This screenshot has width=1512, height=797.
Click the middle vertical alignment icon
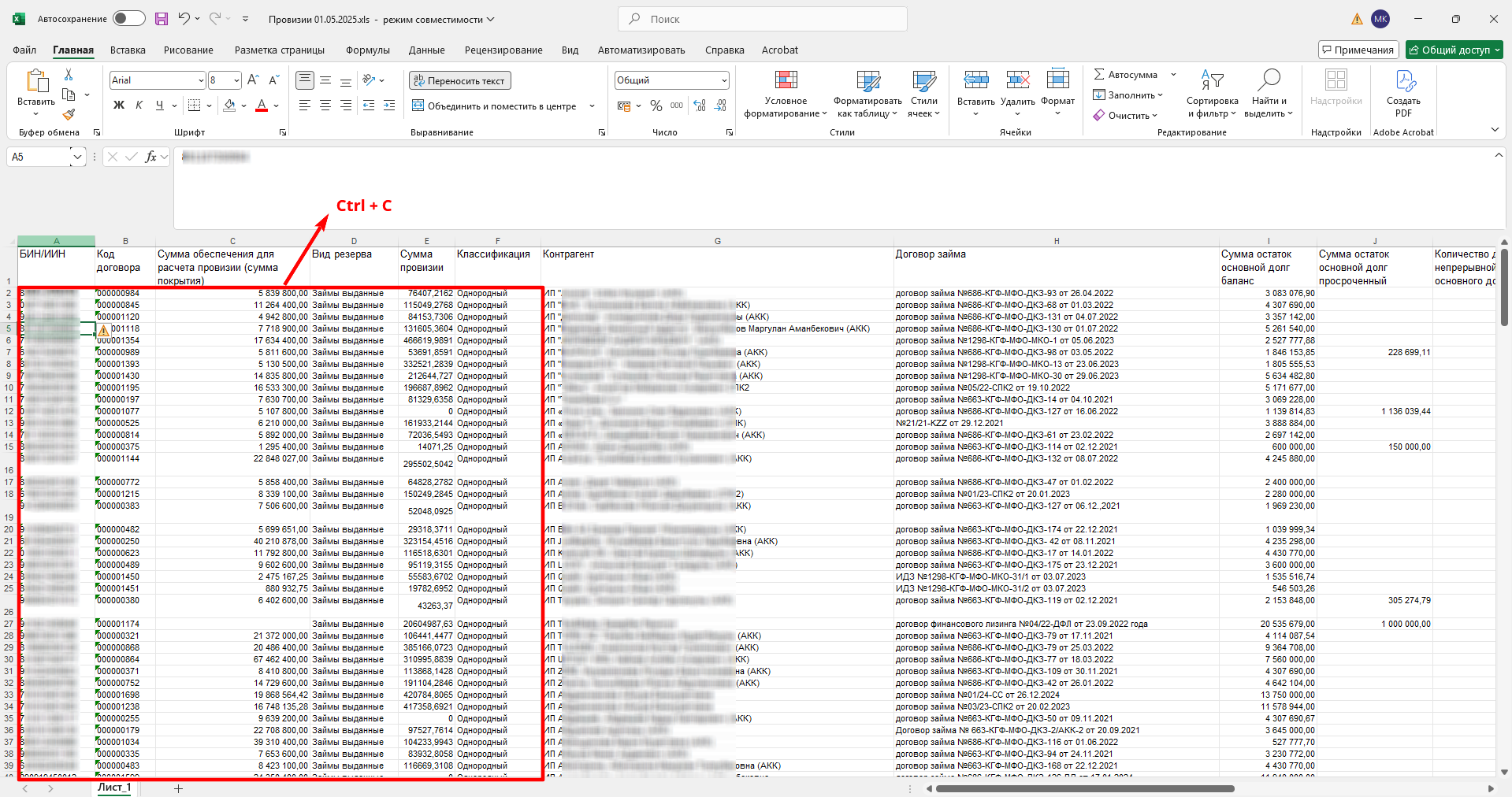(x=325, y=80)
